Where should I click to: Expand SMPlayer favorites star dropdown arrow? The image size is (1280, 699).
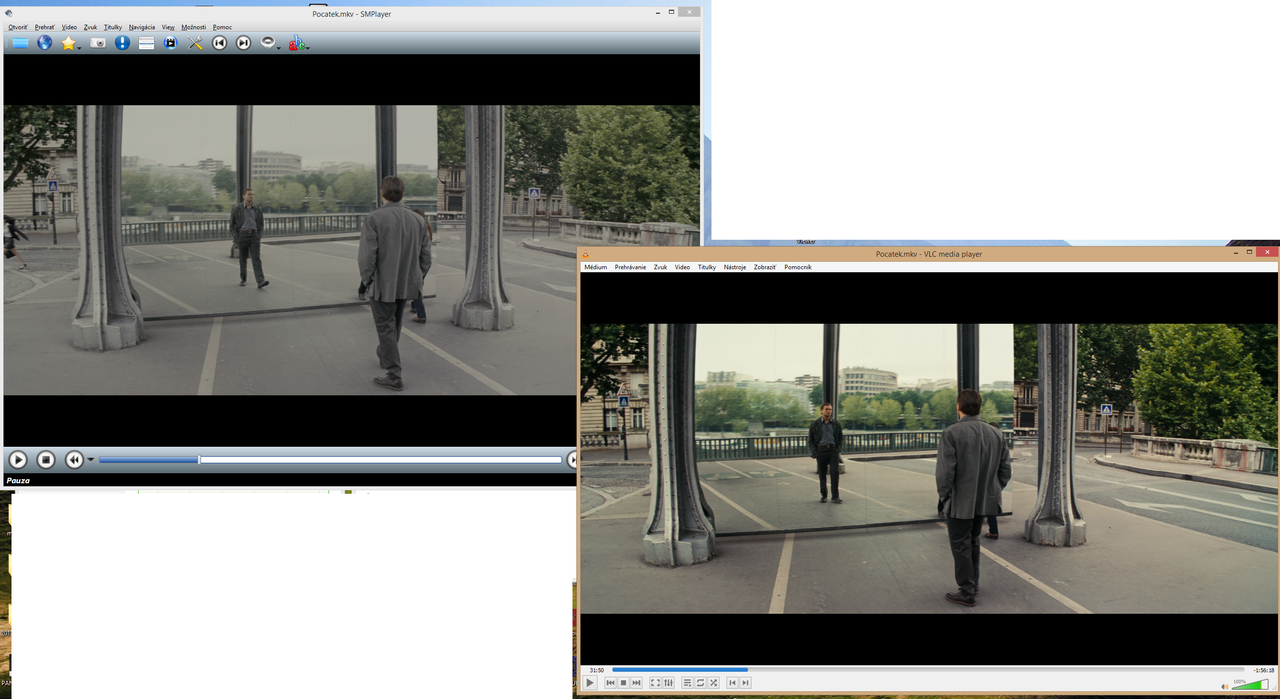click(79, 46)
